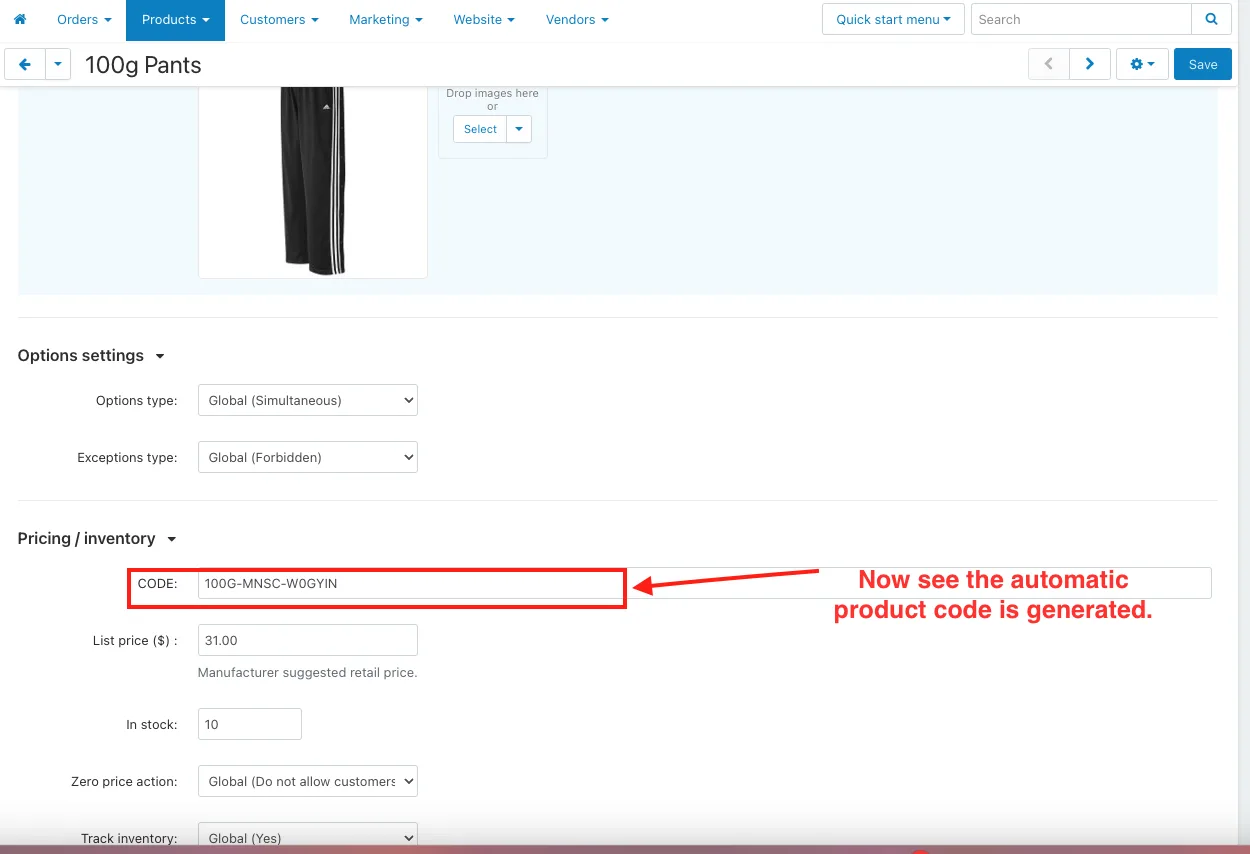Open the Website menu
This screenshot has width=1250, height=854.
pyautogui.click(x=484, y=19)
